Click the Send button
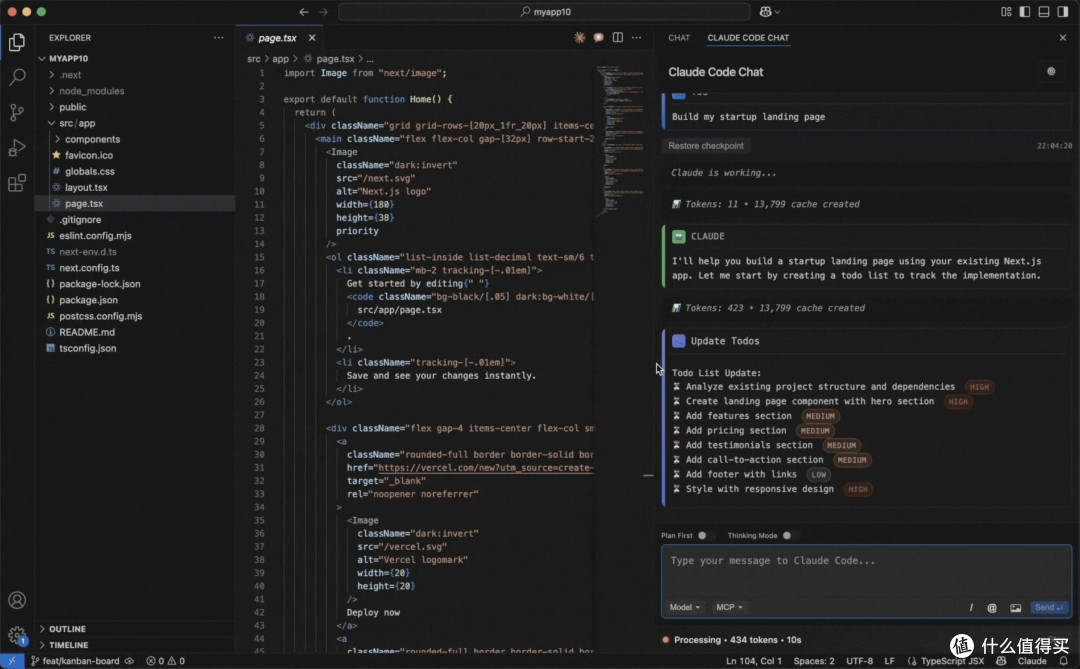The width and height of the screenshot is (1080, 669). click(1049, 608)
